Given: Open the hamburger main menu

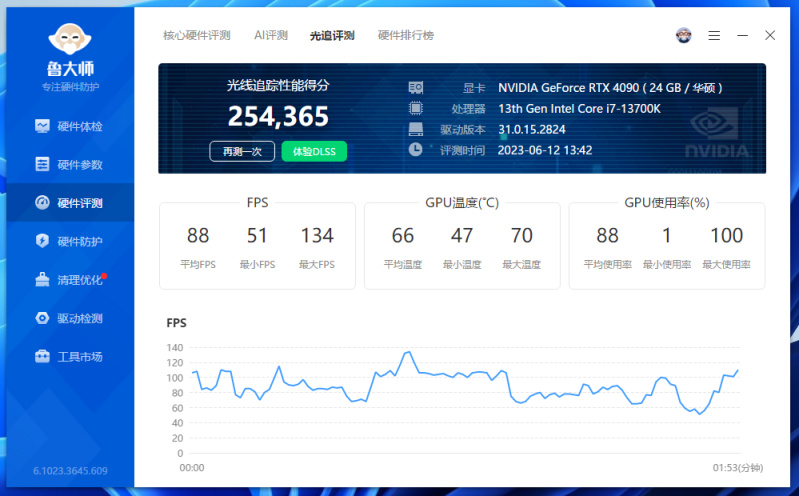Looking at the screenshot, I should click(714, 35).
